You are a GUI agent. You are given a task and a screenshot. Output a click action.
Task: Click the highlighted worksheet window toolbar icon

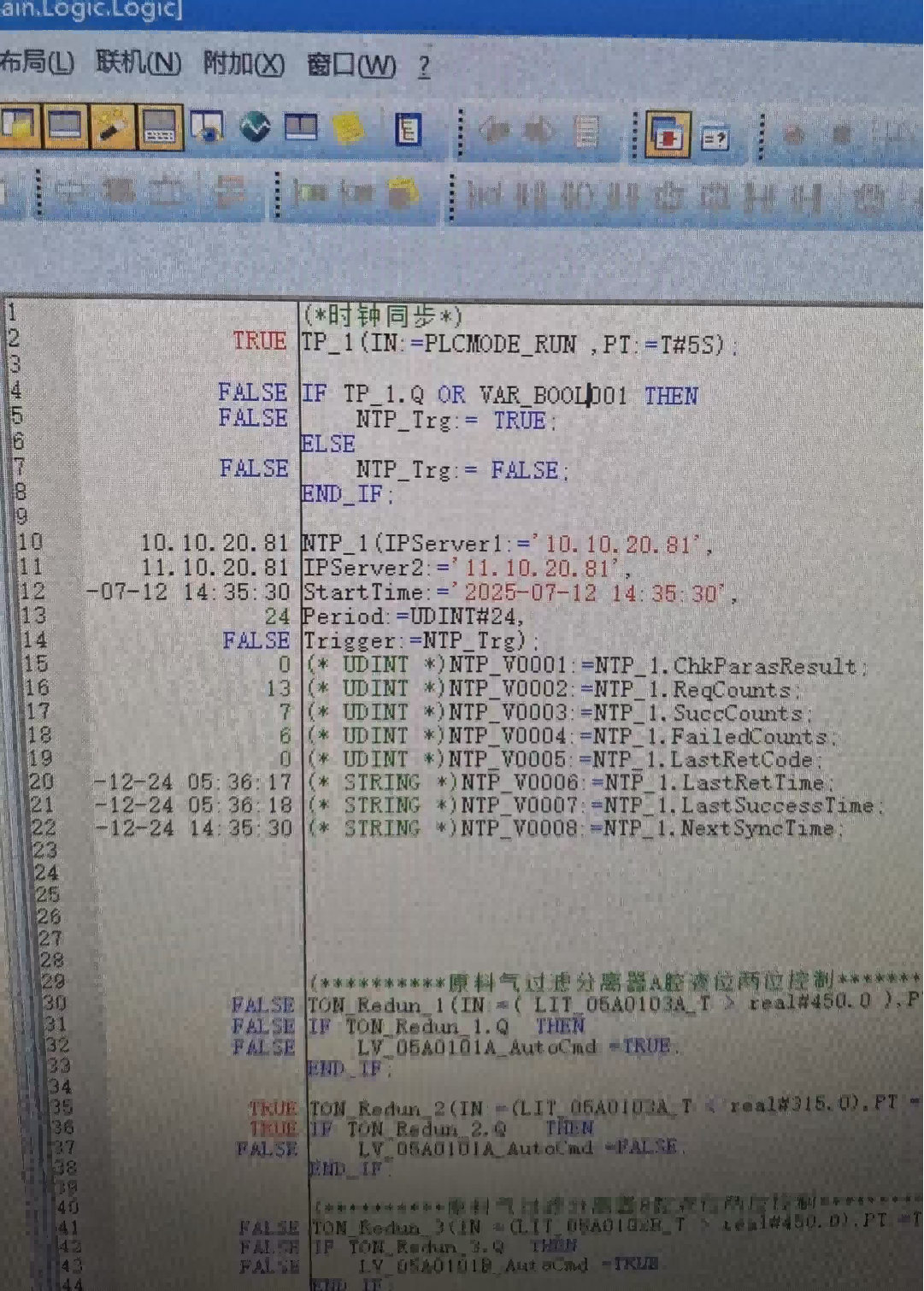[65, 127]
